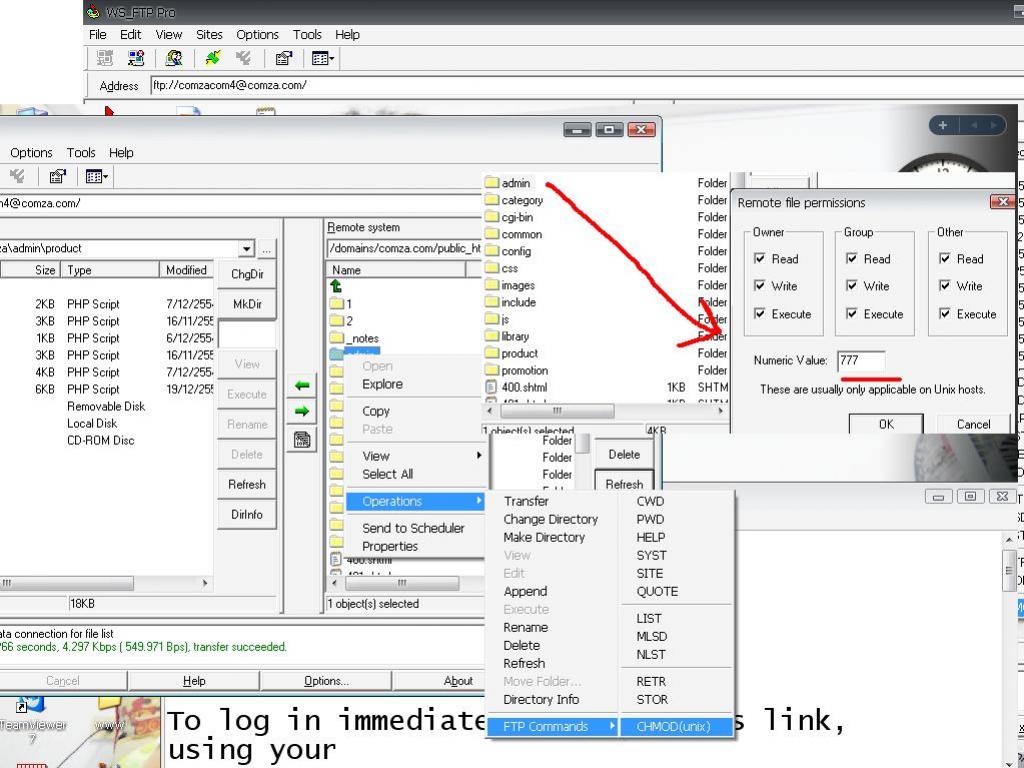Click the cgi-bin folder icon

[x=492, y=216]
